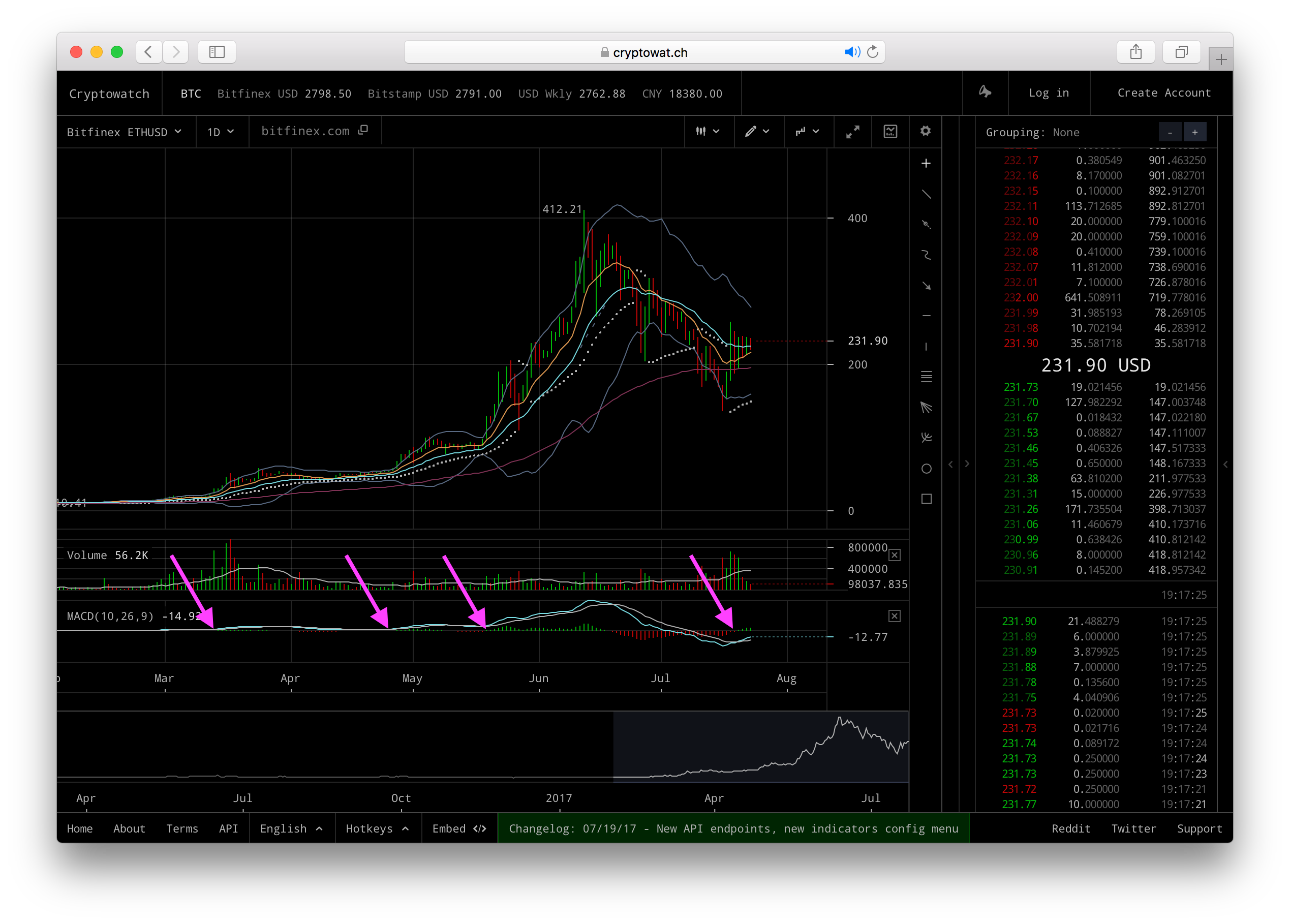Collapse sidebar with left chevron
1290x924 pixels.
(x=951, y=464)
